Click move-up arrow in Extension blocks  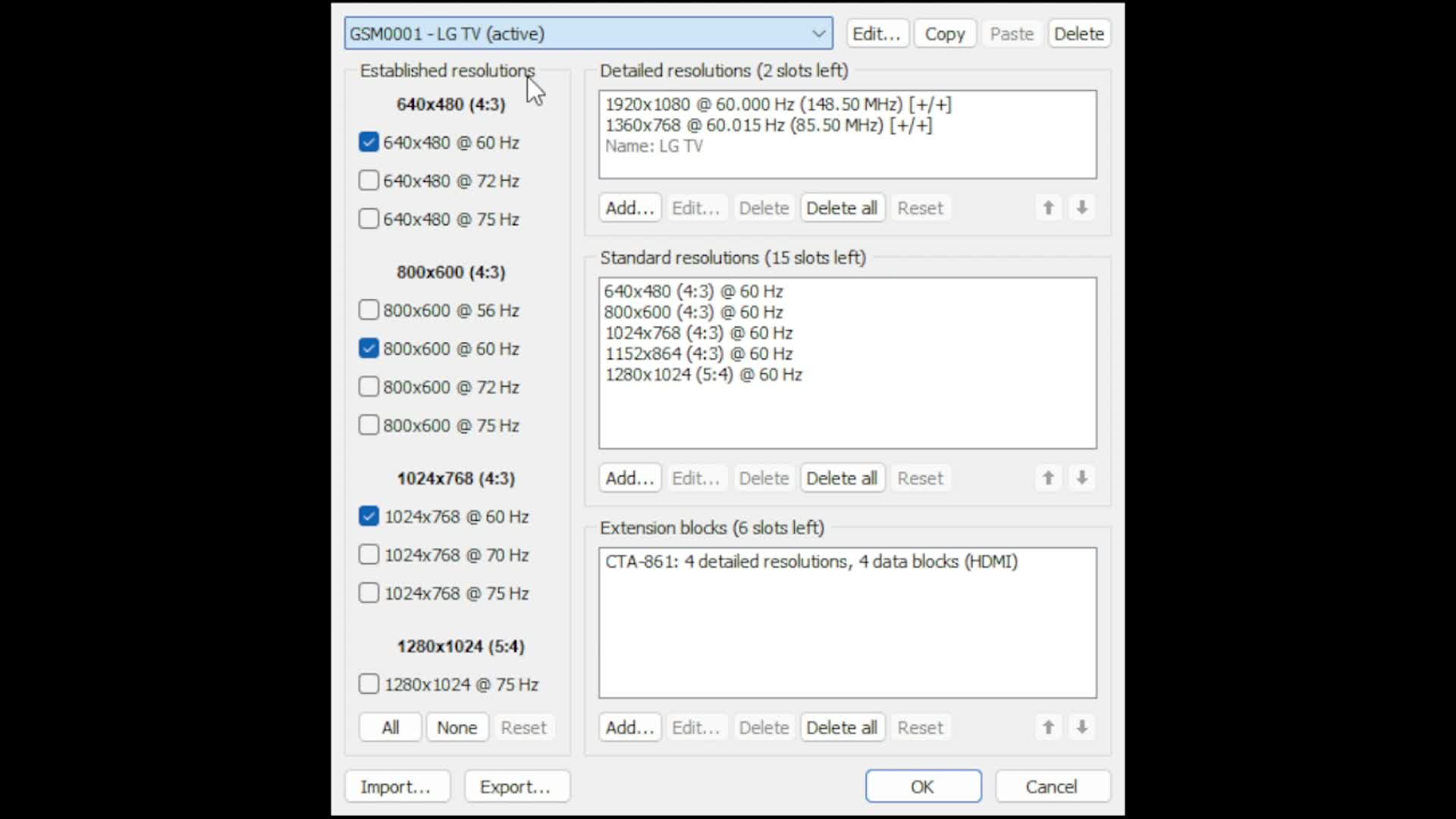[x=1048, y=727]
